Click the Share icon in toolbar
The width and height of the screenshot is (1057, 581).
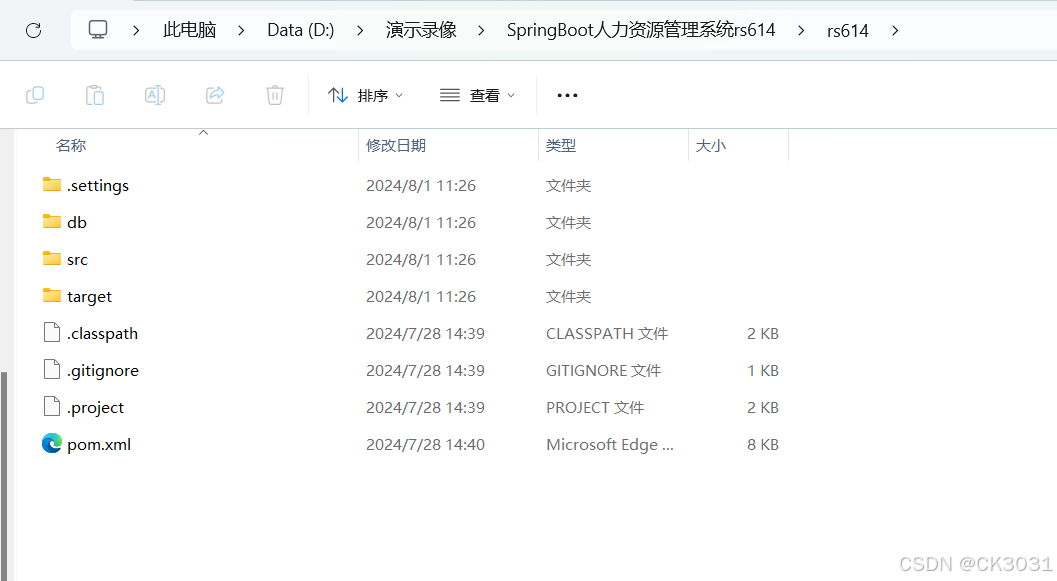click(x=215, y=95)
